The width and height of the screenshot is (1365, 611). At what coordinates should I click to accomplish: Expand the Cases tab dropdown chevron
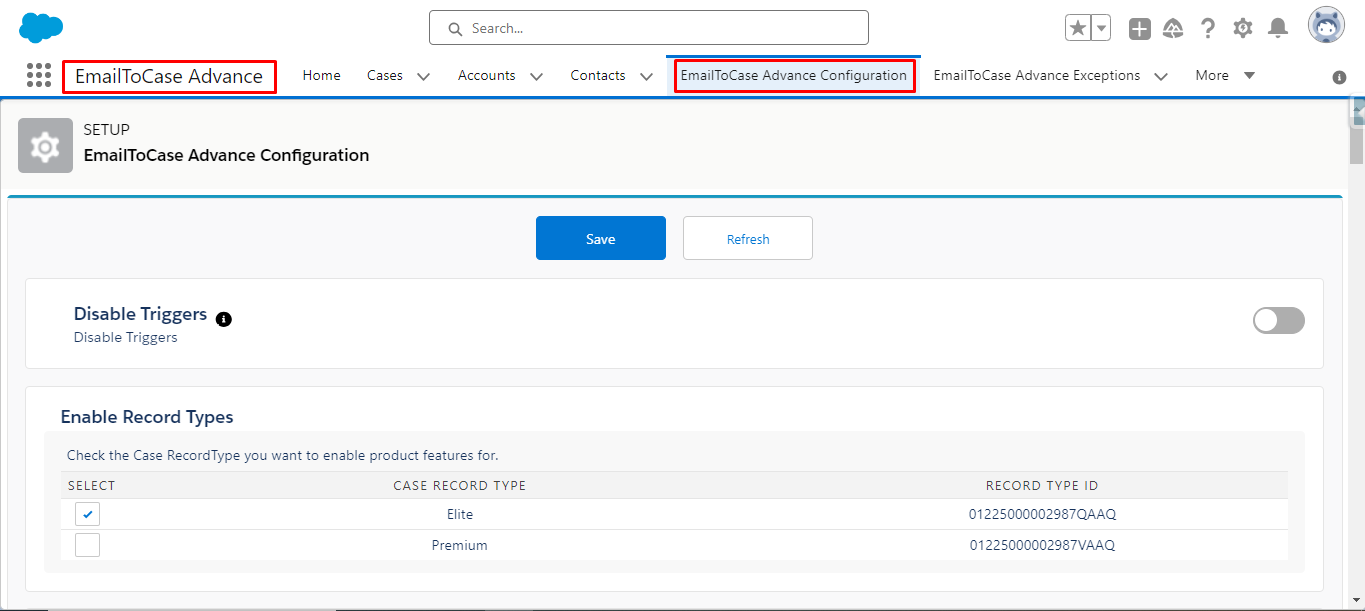[x=423, y=76]
